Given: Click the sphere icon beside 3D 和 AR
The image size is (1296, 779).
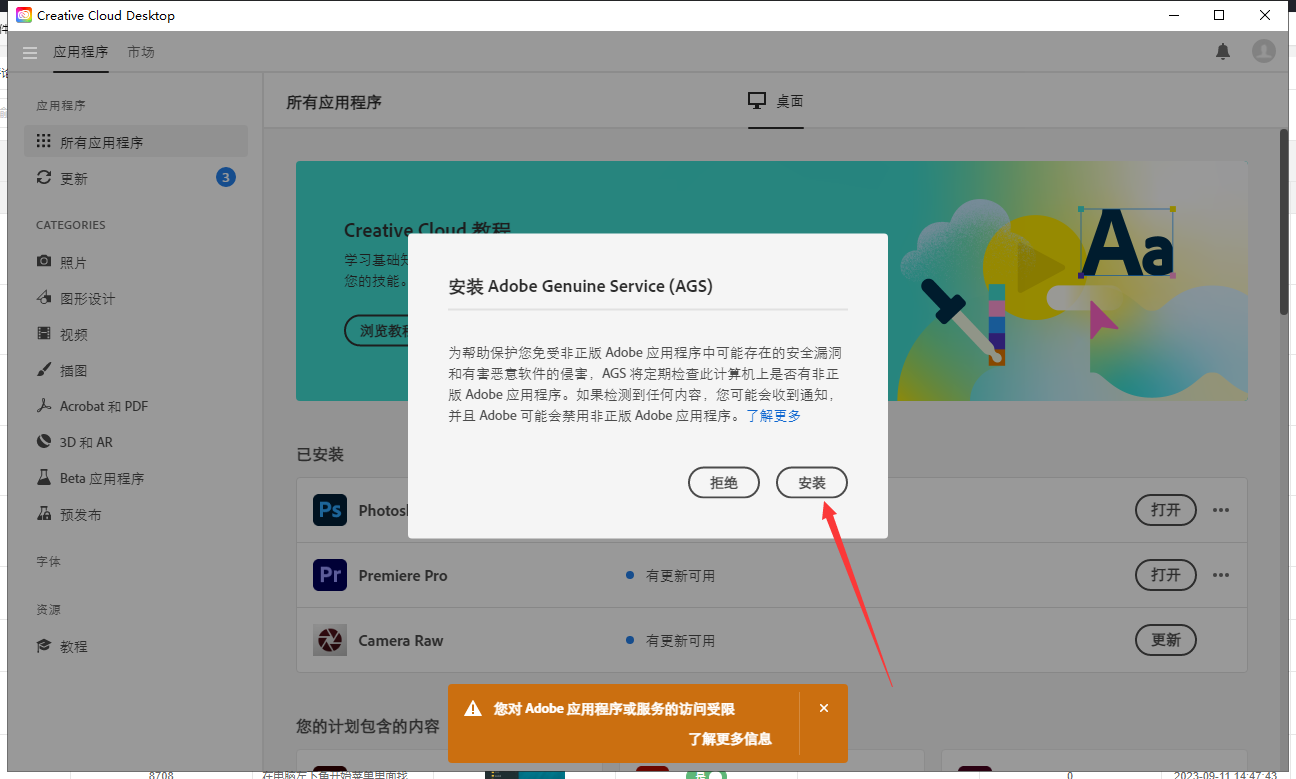Looking at the screenshot, I should (44, 442).
